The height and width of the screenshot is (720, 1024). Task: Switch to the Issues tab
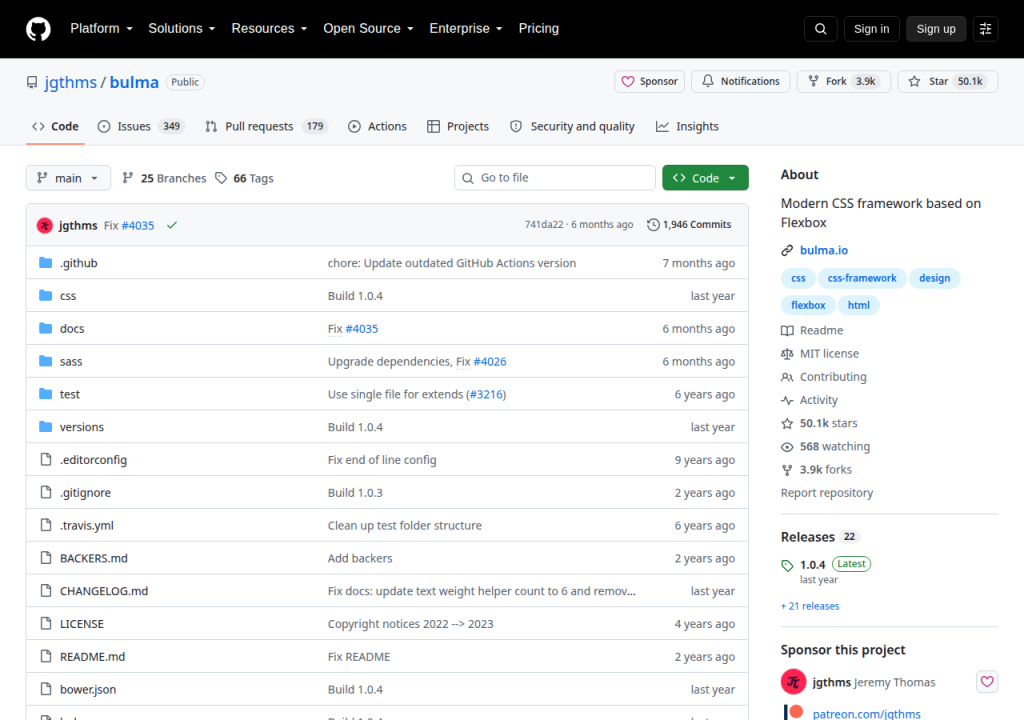pyautogui.click(x=140, y=126)
